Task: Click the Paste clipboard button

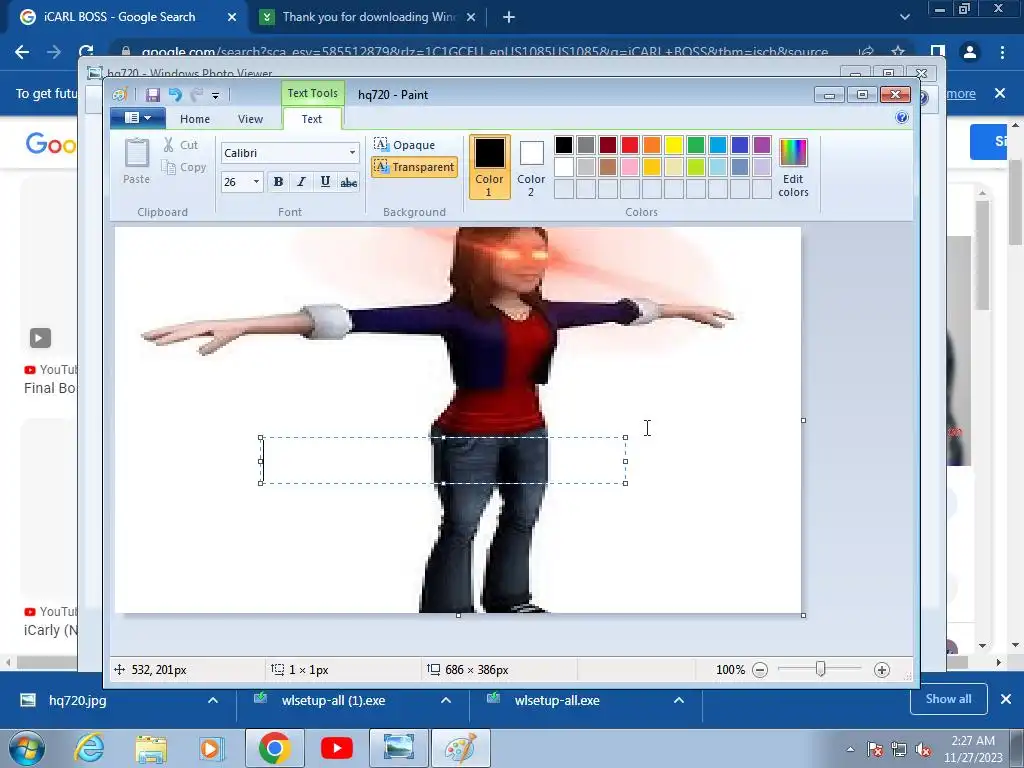Action: (136, 161)
